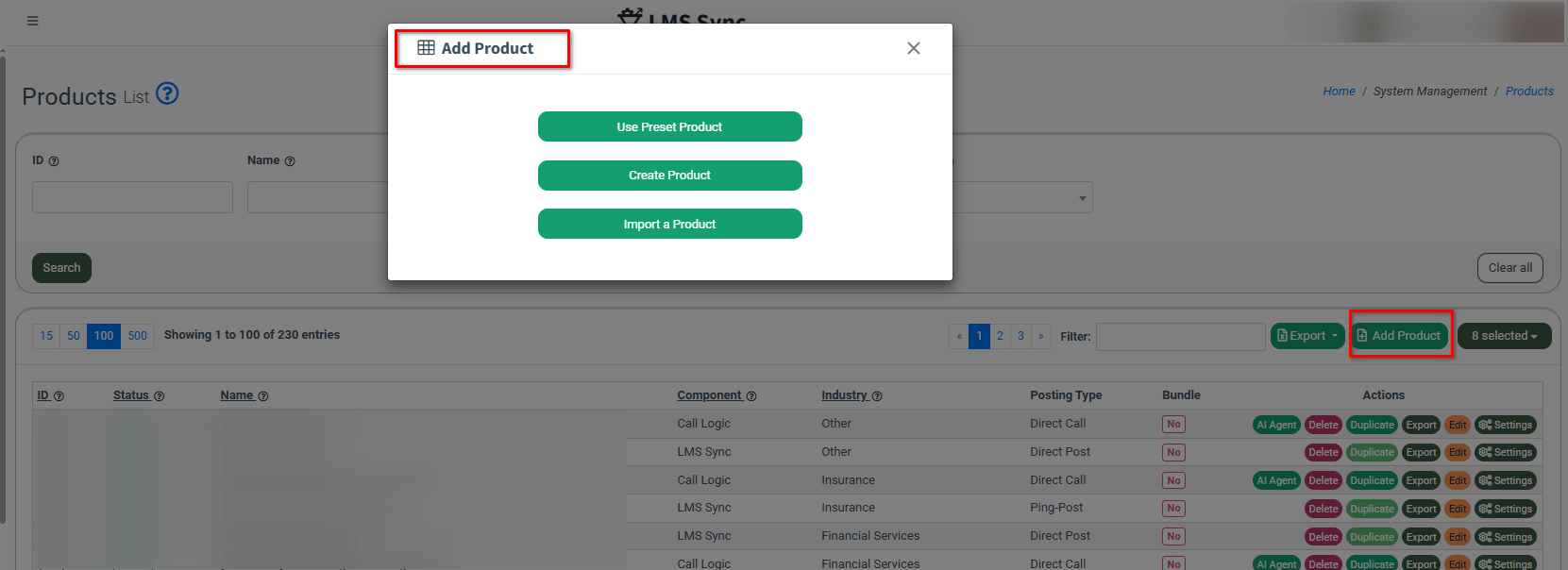Click into the Filter text field
This screenshot has width=1568, height=570.
click(1180, 337)
